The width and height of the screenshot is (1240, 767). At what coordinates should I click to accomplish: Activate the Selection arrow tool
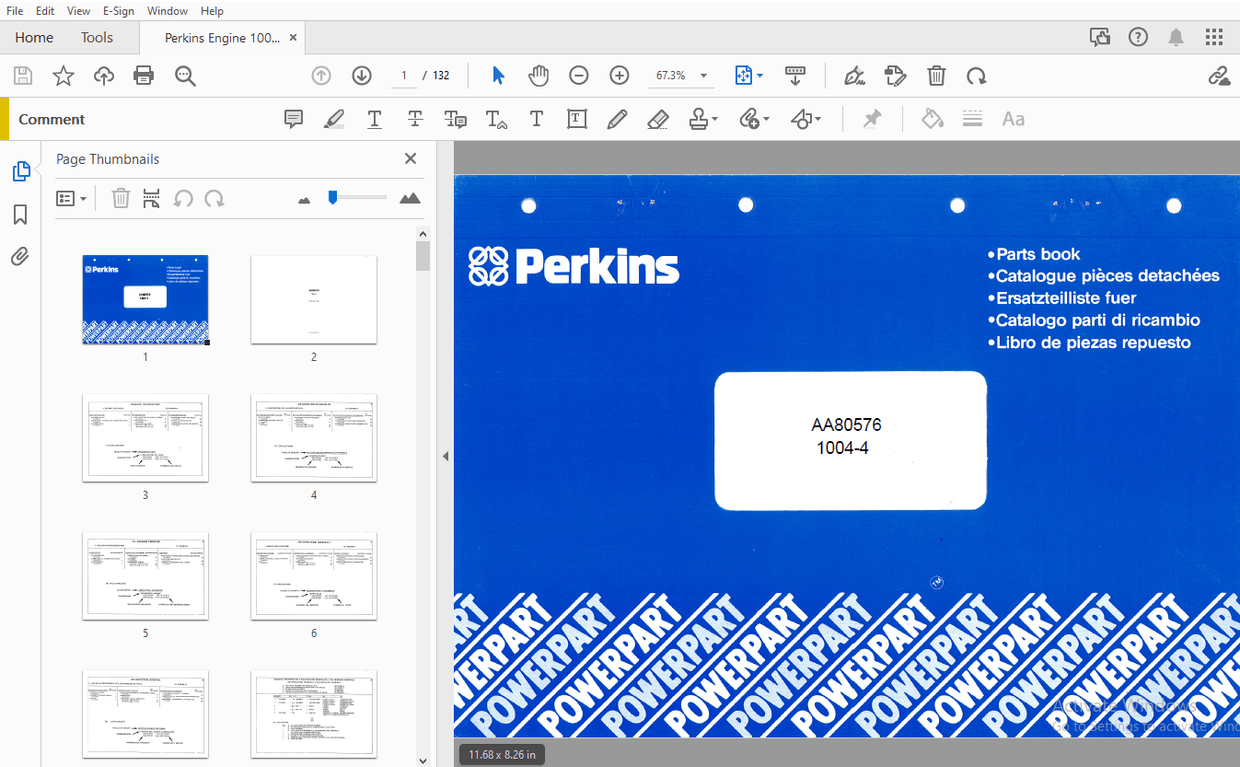click(498, 75)
